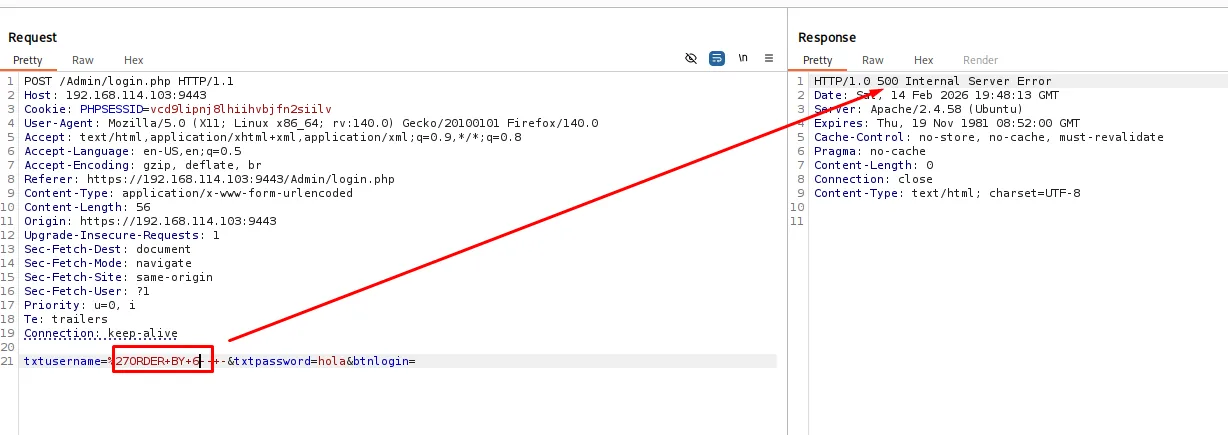Click the Upgrade-Insecure-Requests: 1 line
Screen dimensions: 1228x435
[122, 235]
